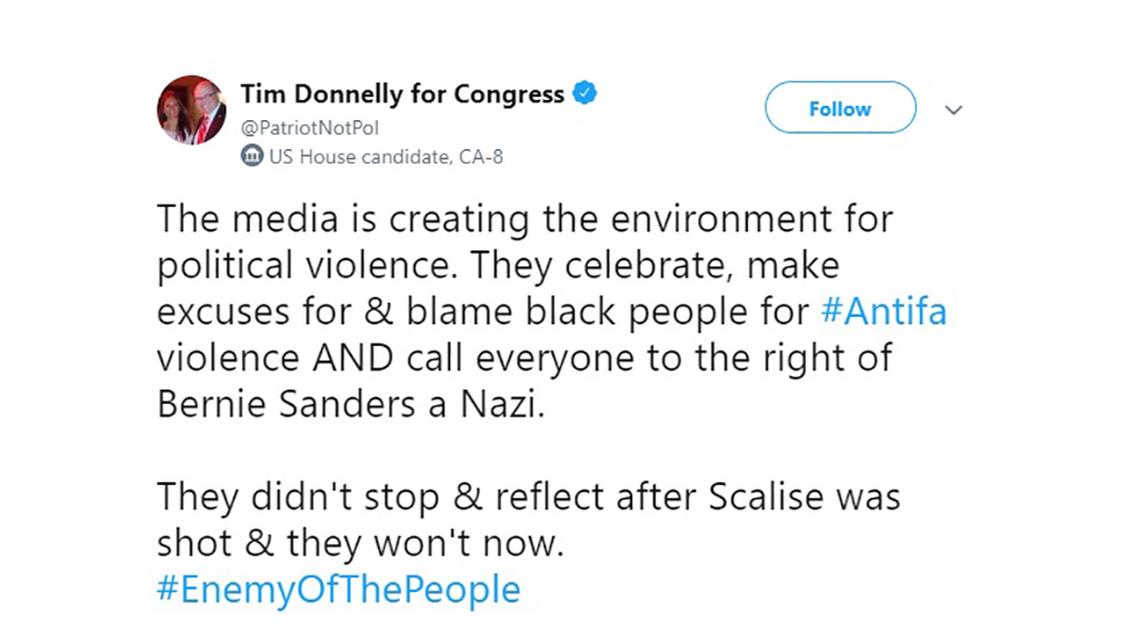Image resolution: width=1140 pixels, height=641 pixels.
Task: Click the profile picture thumbnail
Action: 190,109
